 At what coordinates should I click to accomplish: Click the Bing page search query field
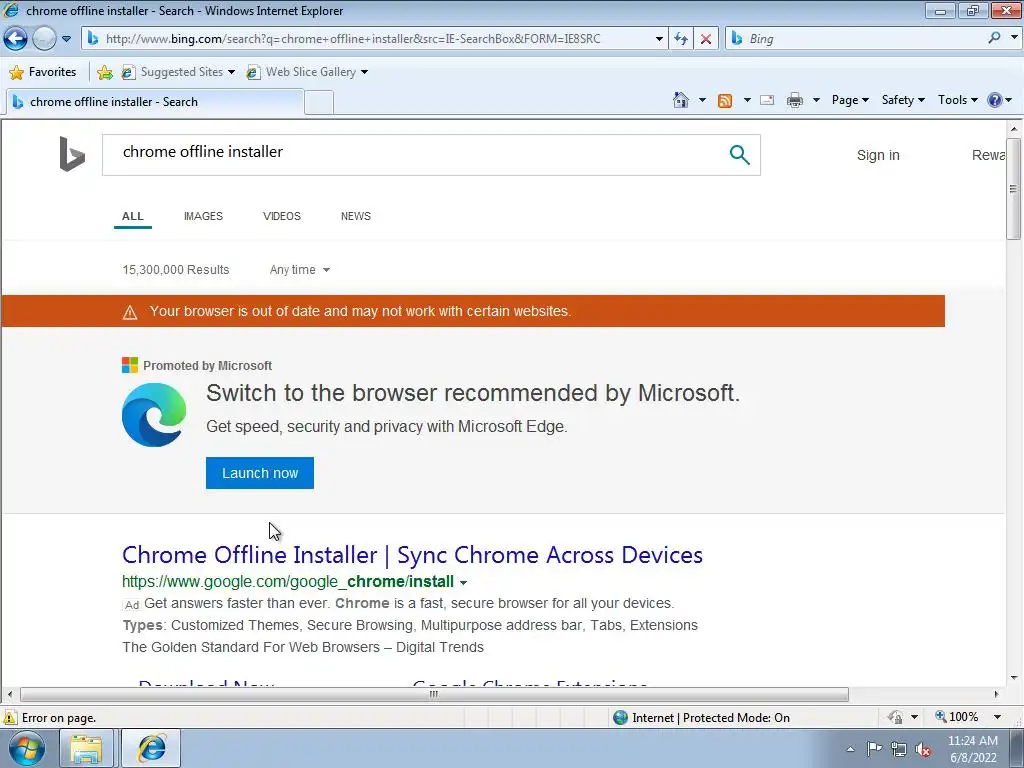(x=418, y=155)
